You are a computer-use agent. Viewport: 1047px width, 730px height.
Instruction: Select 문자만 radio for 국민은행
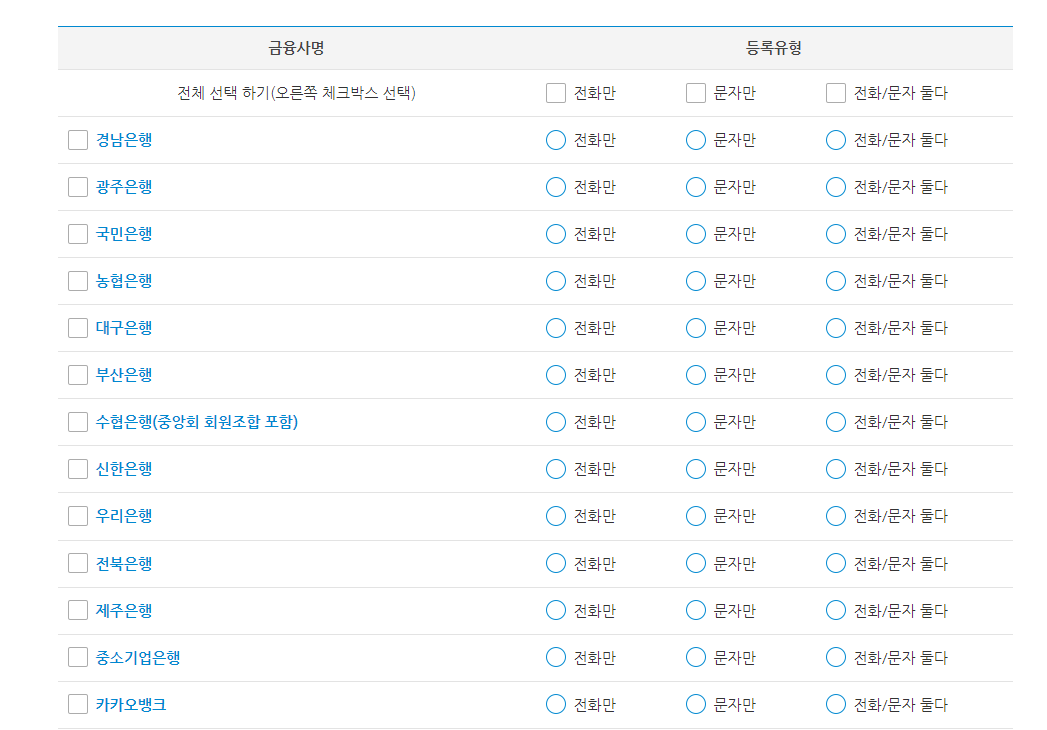click(x=696, y=234)
